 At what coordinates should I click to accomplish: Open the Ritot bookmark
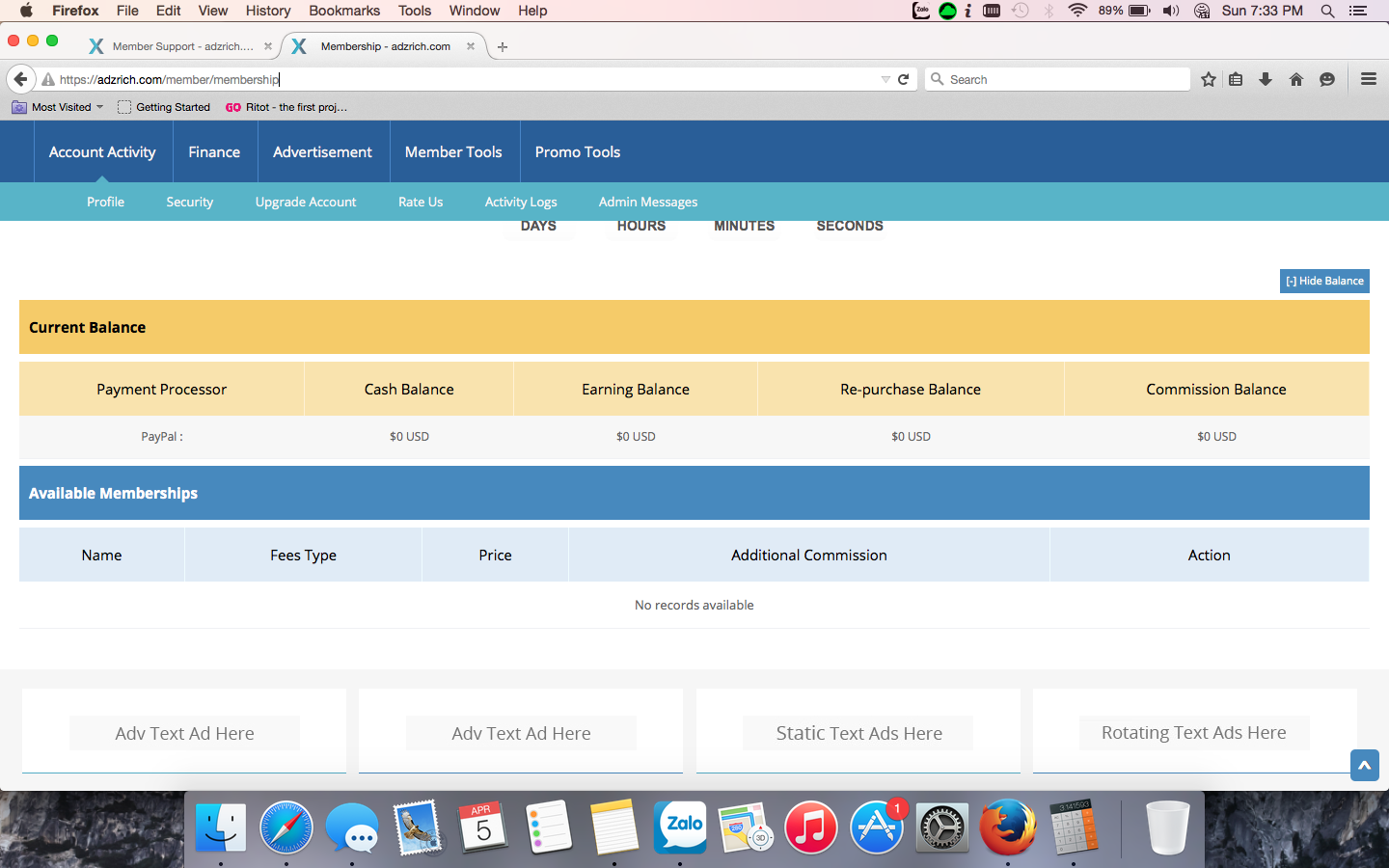[x=286, y=107]
